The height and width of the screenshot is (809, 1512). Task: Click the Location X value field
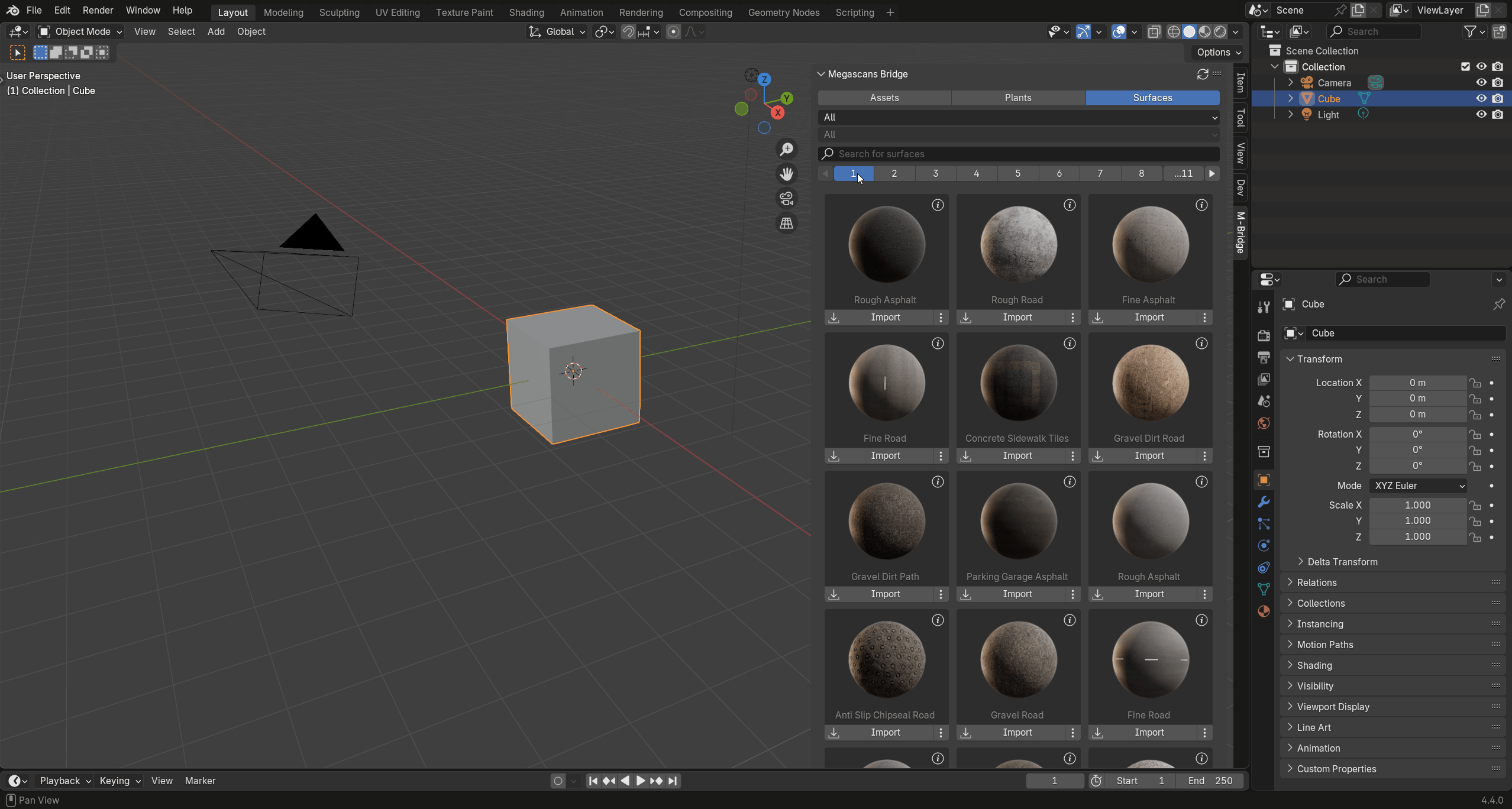pos(1417,383)
